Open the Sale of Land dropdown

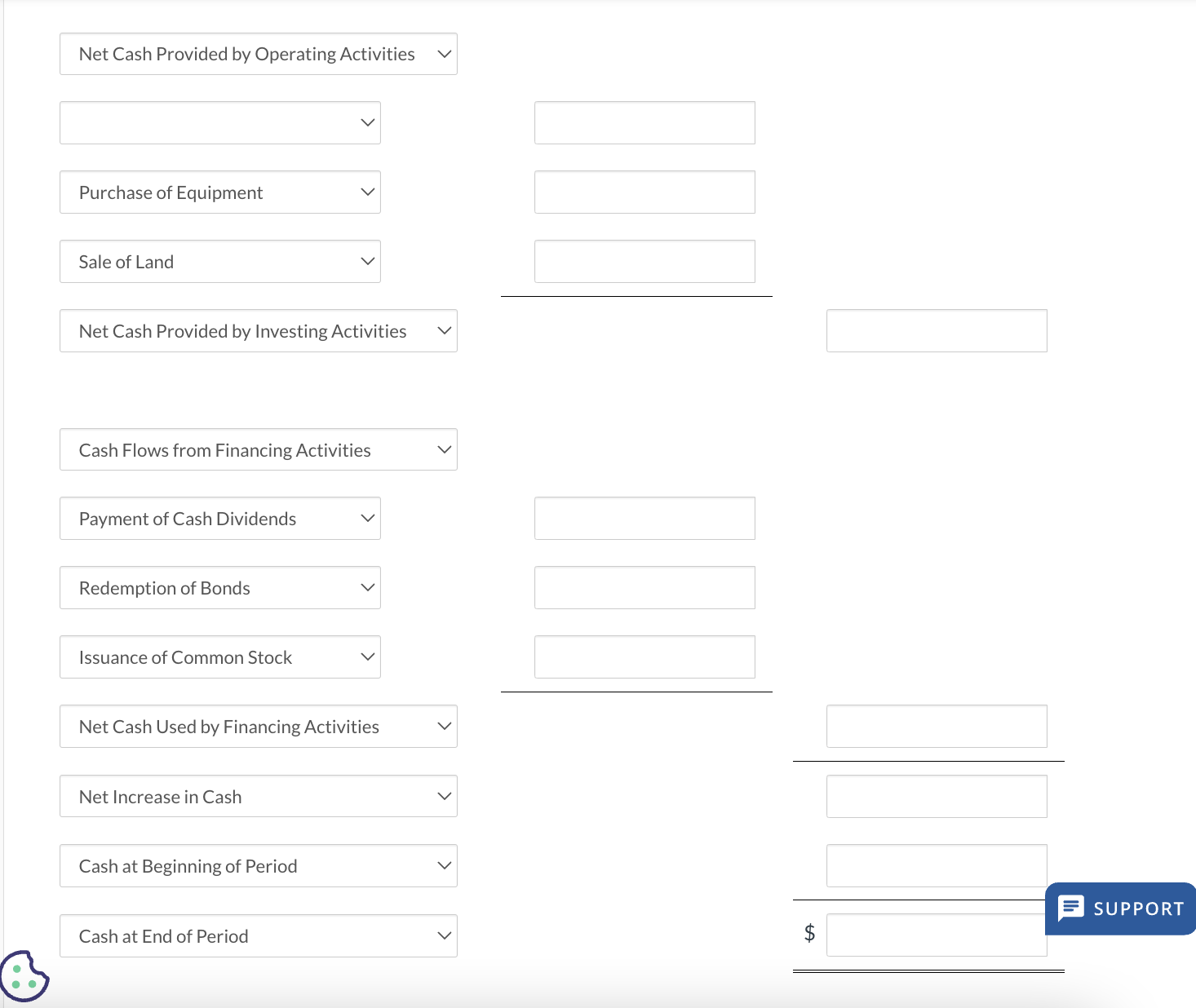[220, 262]
